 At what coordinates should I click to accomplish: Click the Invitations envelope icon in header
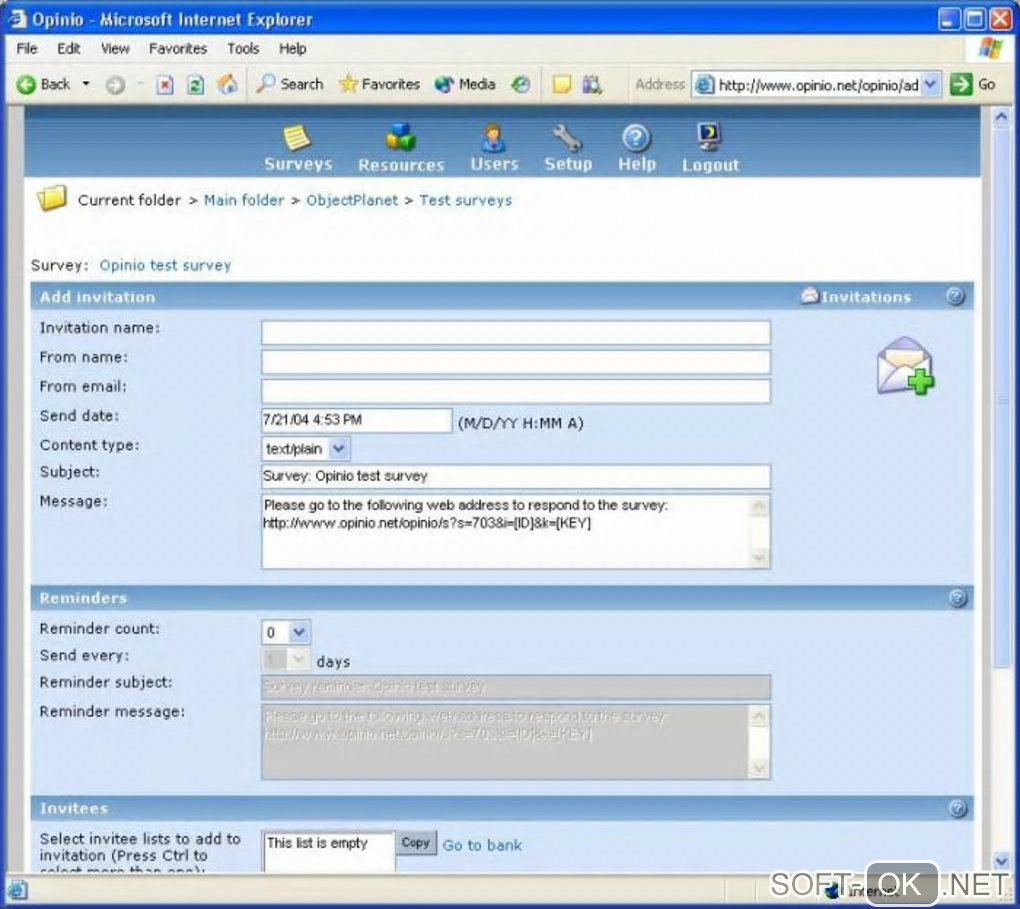tap(809, 296)
